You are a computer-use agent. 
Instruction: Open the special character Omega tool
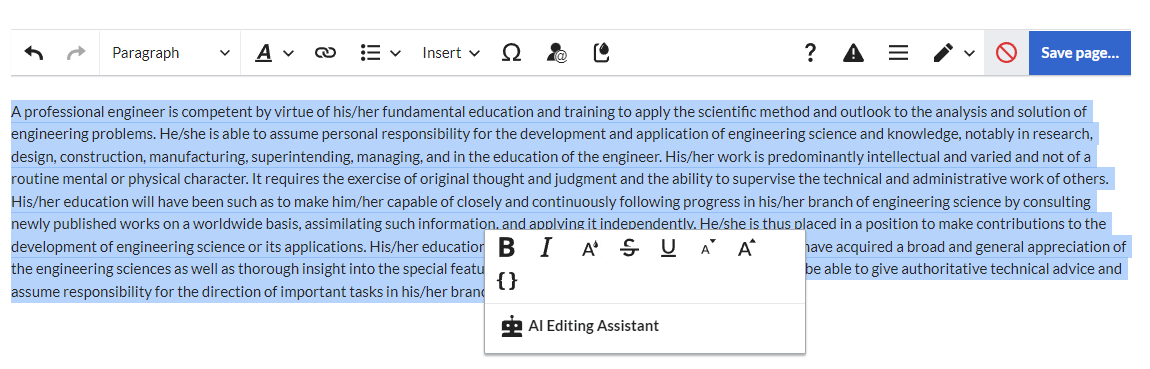[x=511, y=53]
